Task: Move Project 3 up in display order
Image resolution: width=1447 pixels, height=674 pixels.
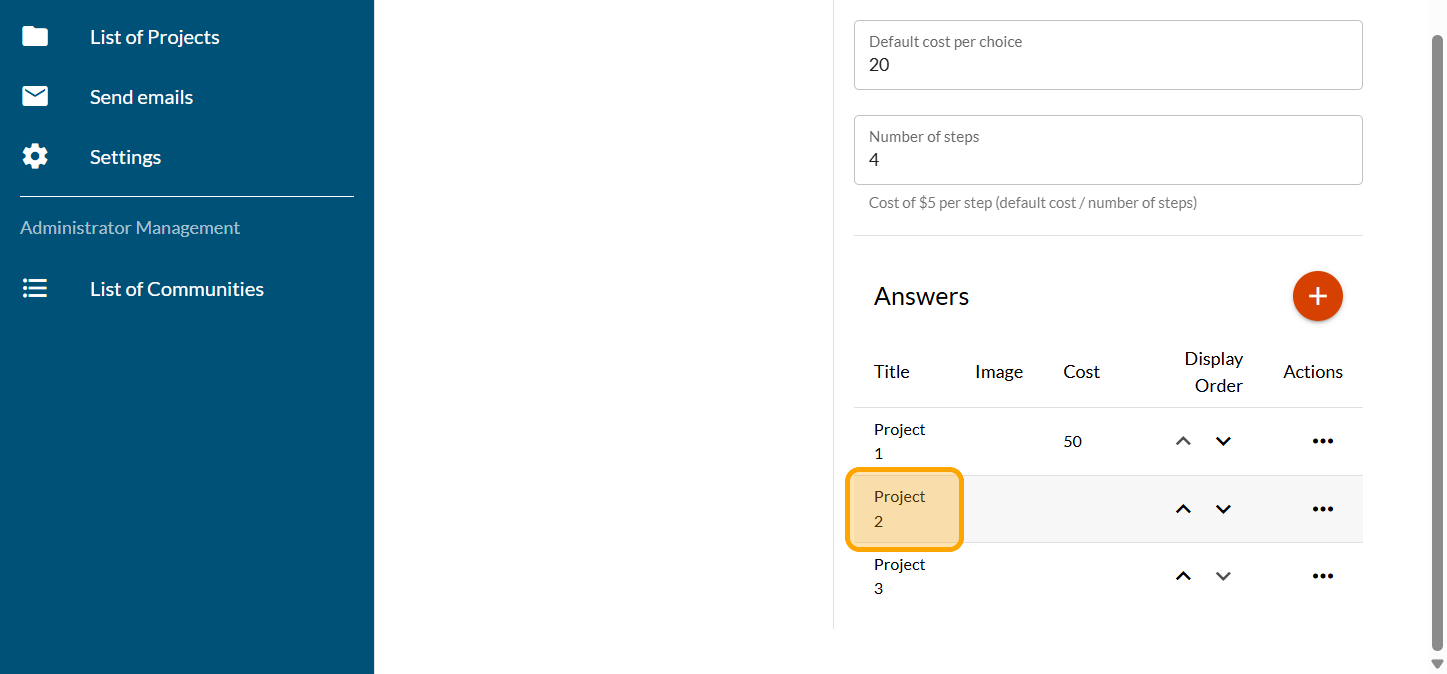Action: coord(1183,576)
